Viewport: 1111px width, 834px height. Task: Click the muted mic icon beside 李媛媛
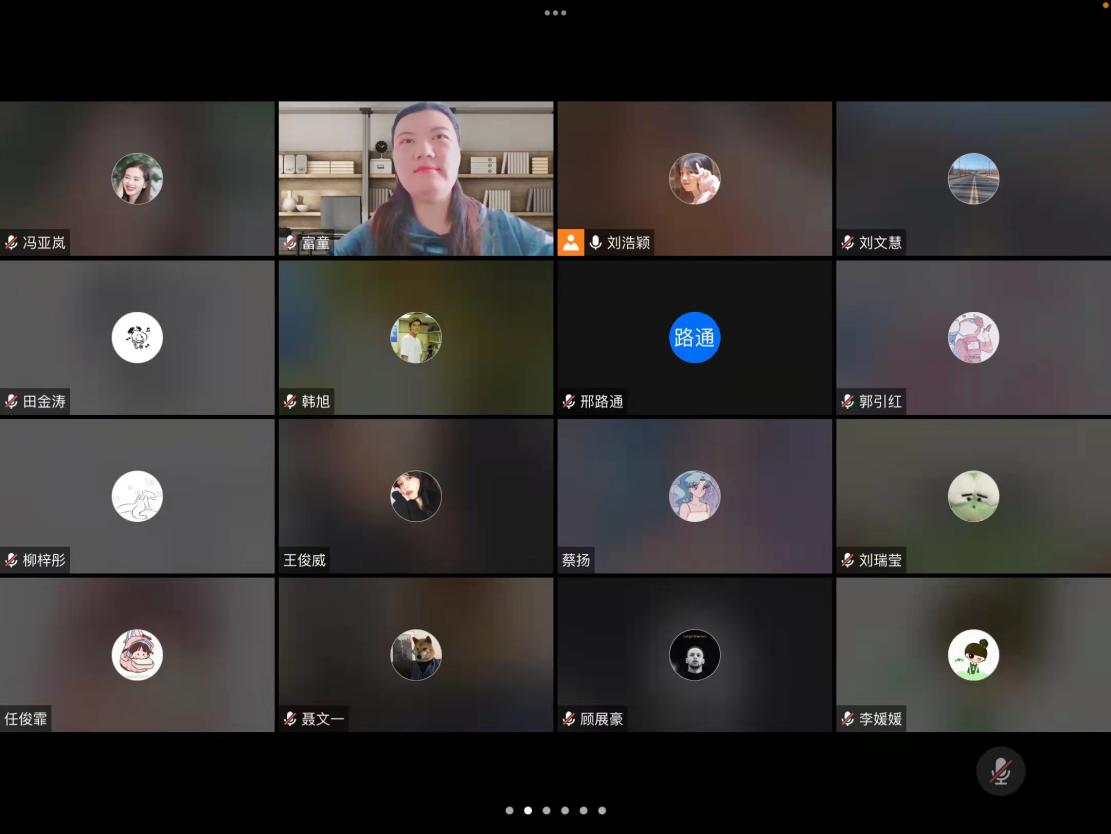click(848, 718)
